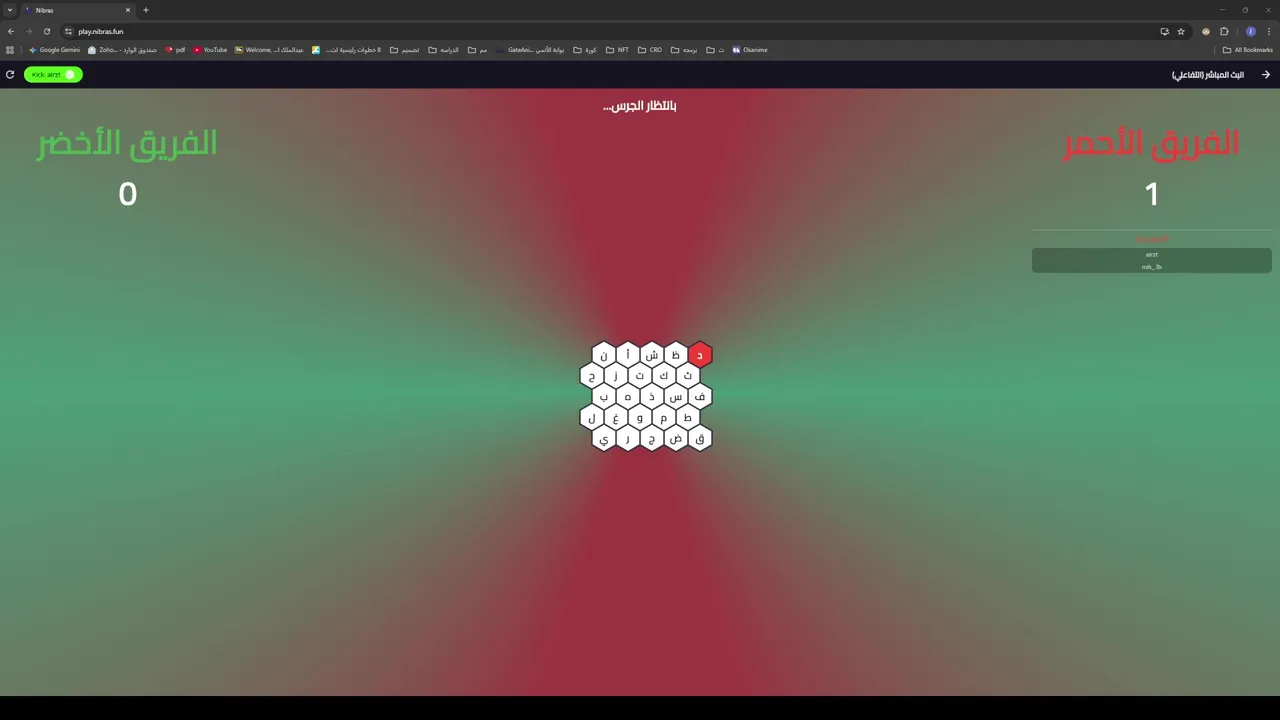Open the pdf bookmark
Viewport: 1280px width, 720px height.
175,50
